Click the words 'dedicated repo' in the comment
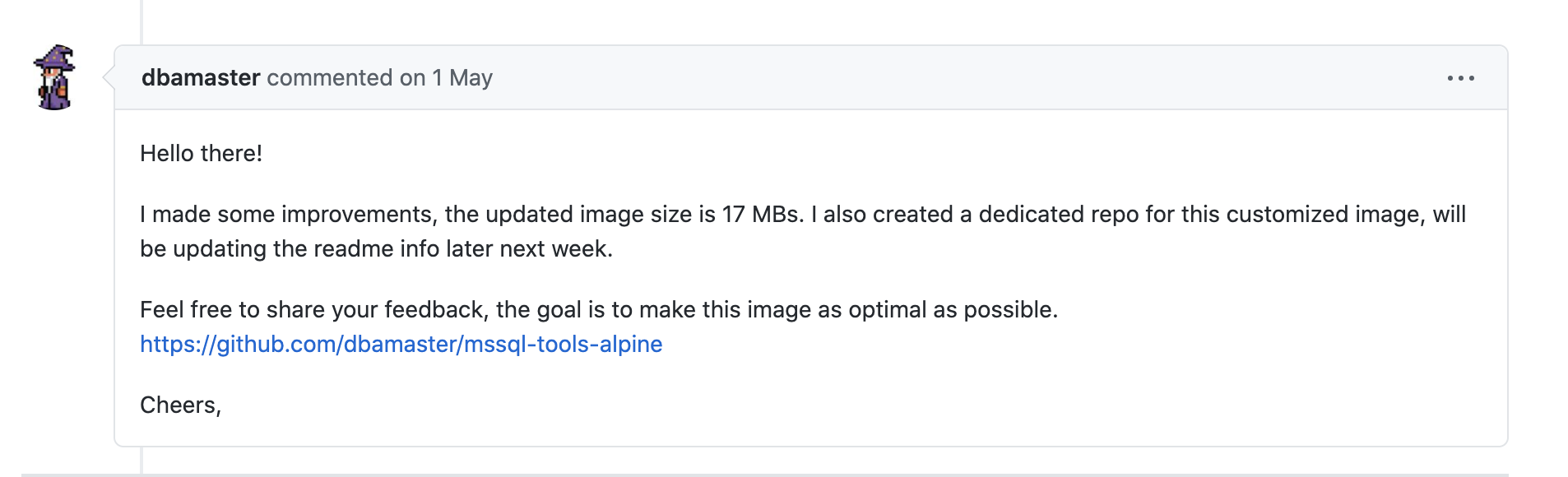The height and width of the screenshot is (477, 1568). click(1059, 214)
